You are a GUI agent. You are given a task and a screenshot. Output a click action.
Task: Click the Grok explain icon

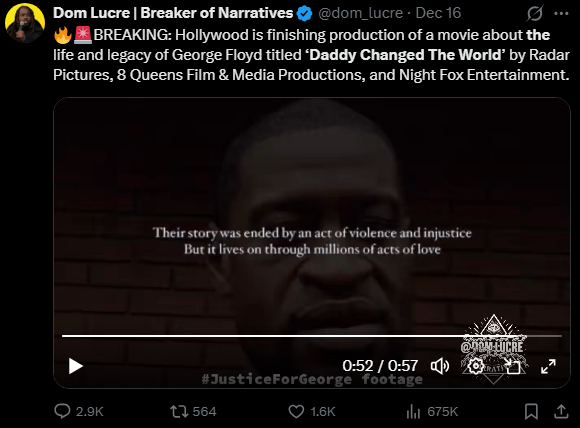click(x=535, y=14)
